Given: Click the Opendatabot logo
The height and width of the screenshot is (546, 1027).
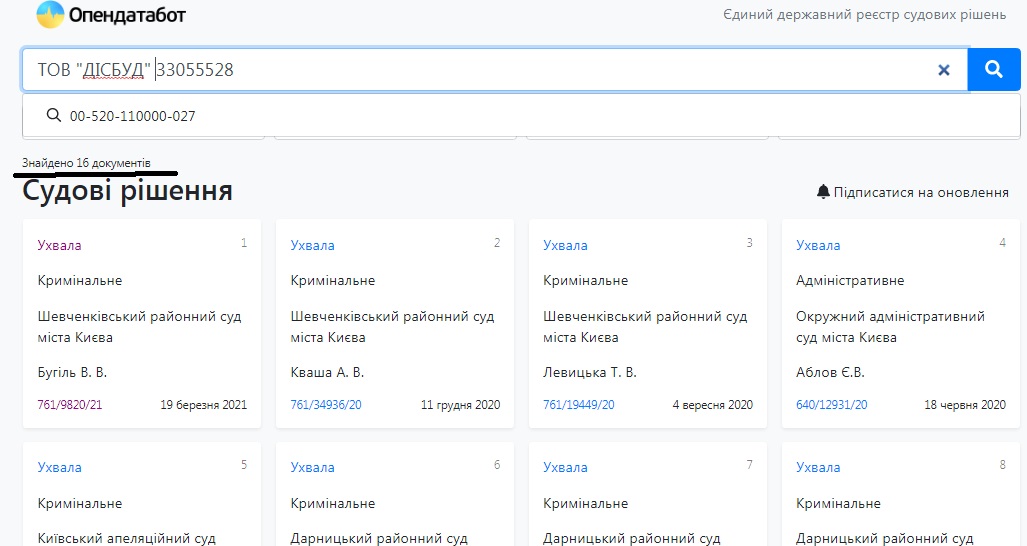Looking at the screenshot, I should pyautogui.click(x=50, y=15).
